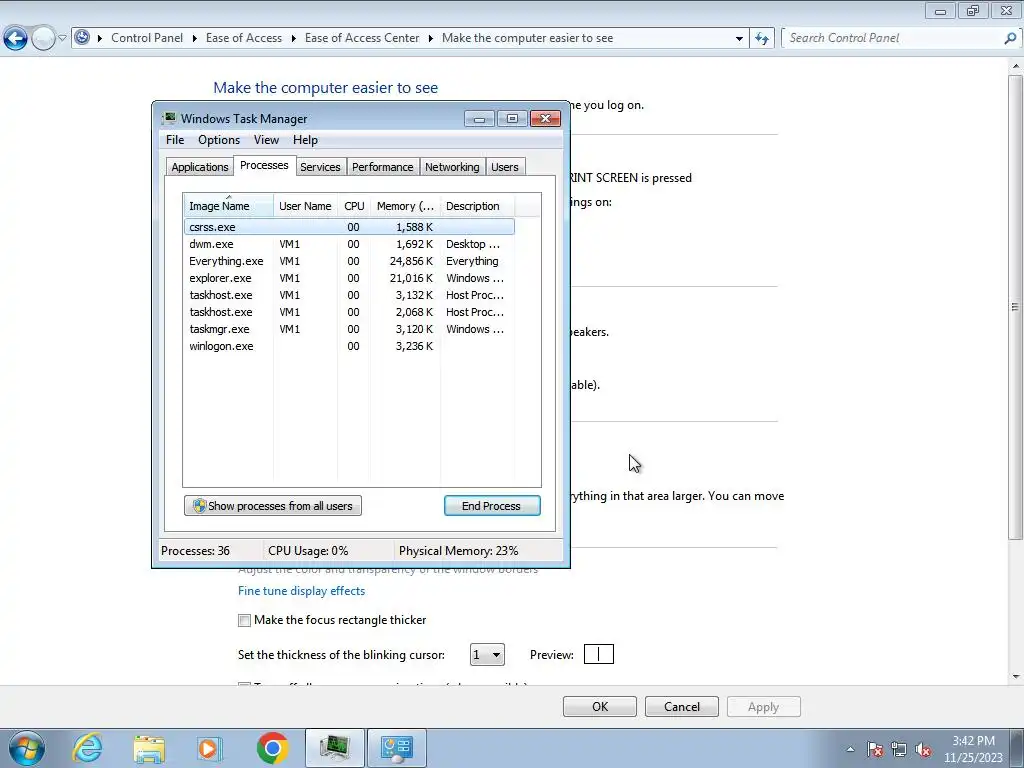Click the taskbar clock showing 3:42 PM

coord(973,749)
